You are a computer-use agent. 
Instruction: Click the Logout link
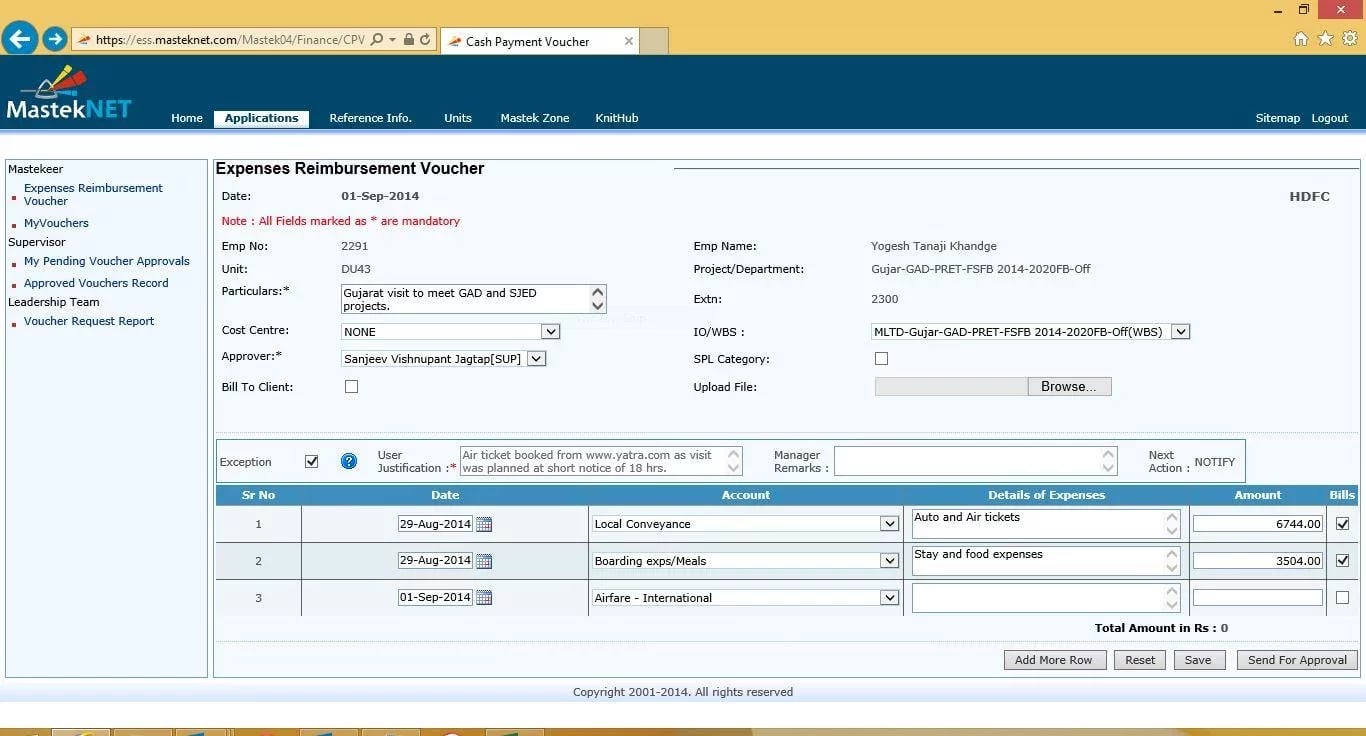(1330, 118)
